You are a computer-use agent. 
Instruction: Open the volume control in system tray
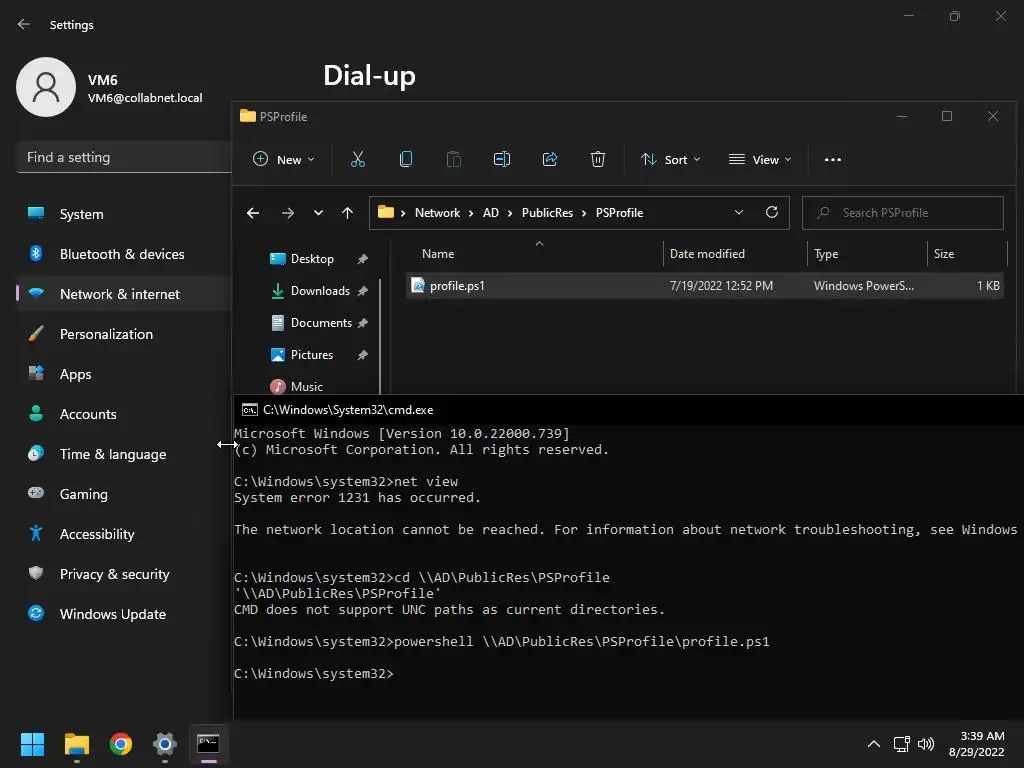point(926,744)
